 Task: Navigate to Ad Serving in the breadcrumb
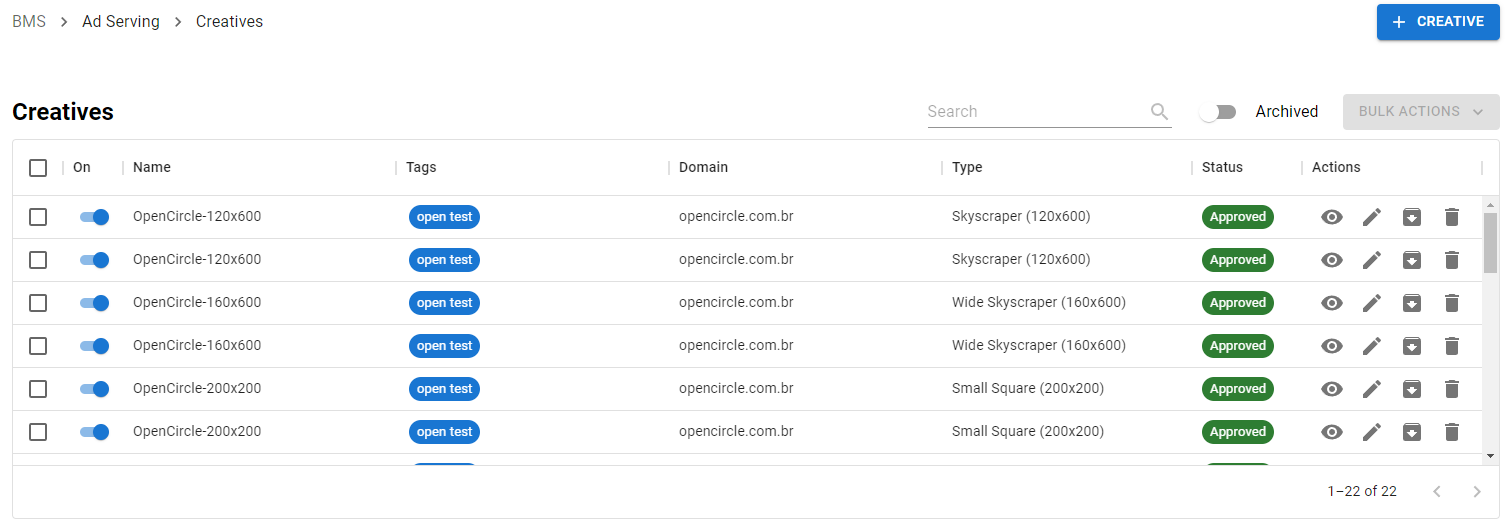click(121, 22)
